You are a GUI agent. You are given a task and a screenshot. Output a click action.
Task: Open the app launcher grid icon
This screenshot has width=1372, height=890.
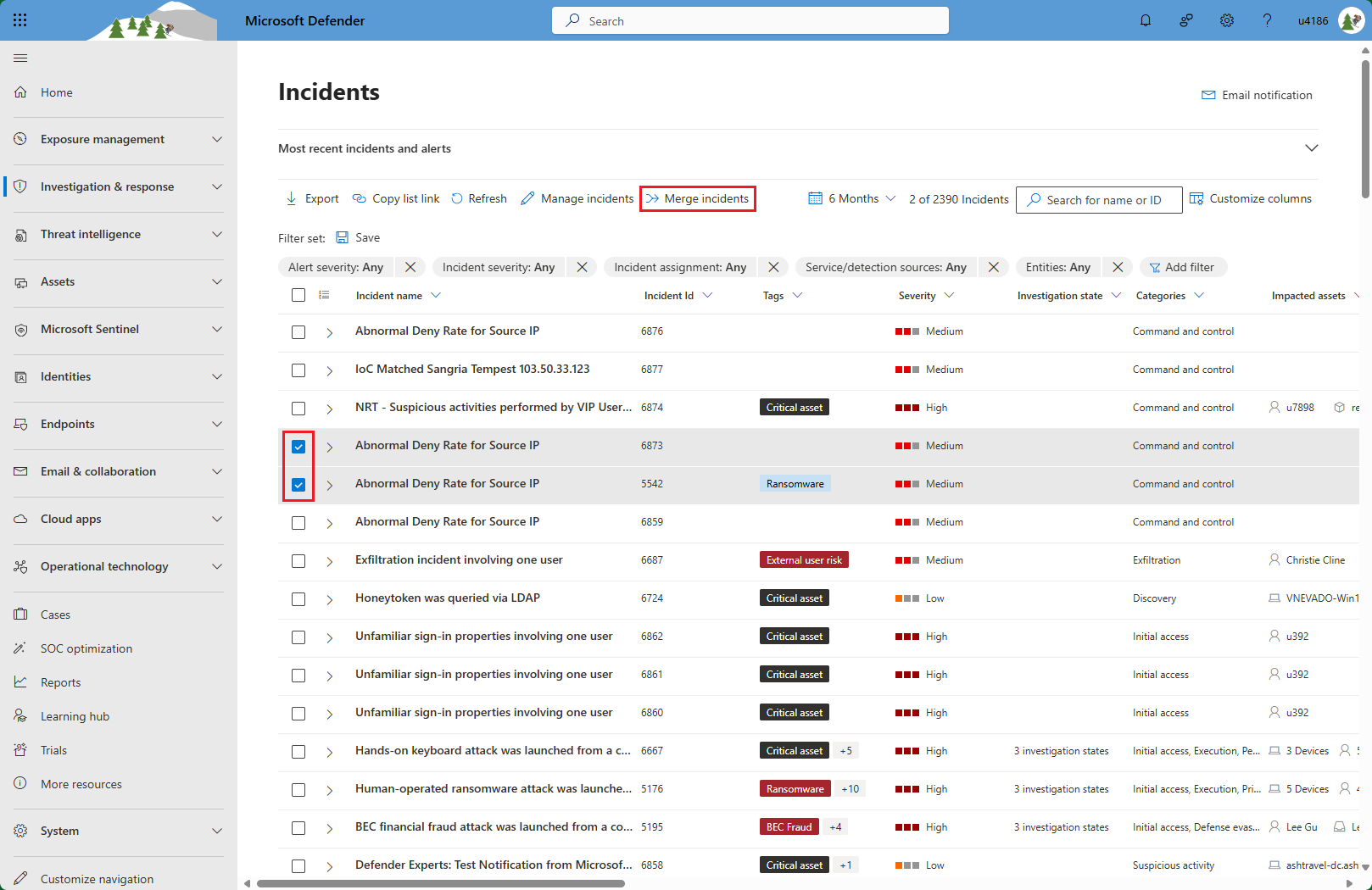[20, 20]
